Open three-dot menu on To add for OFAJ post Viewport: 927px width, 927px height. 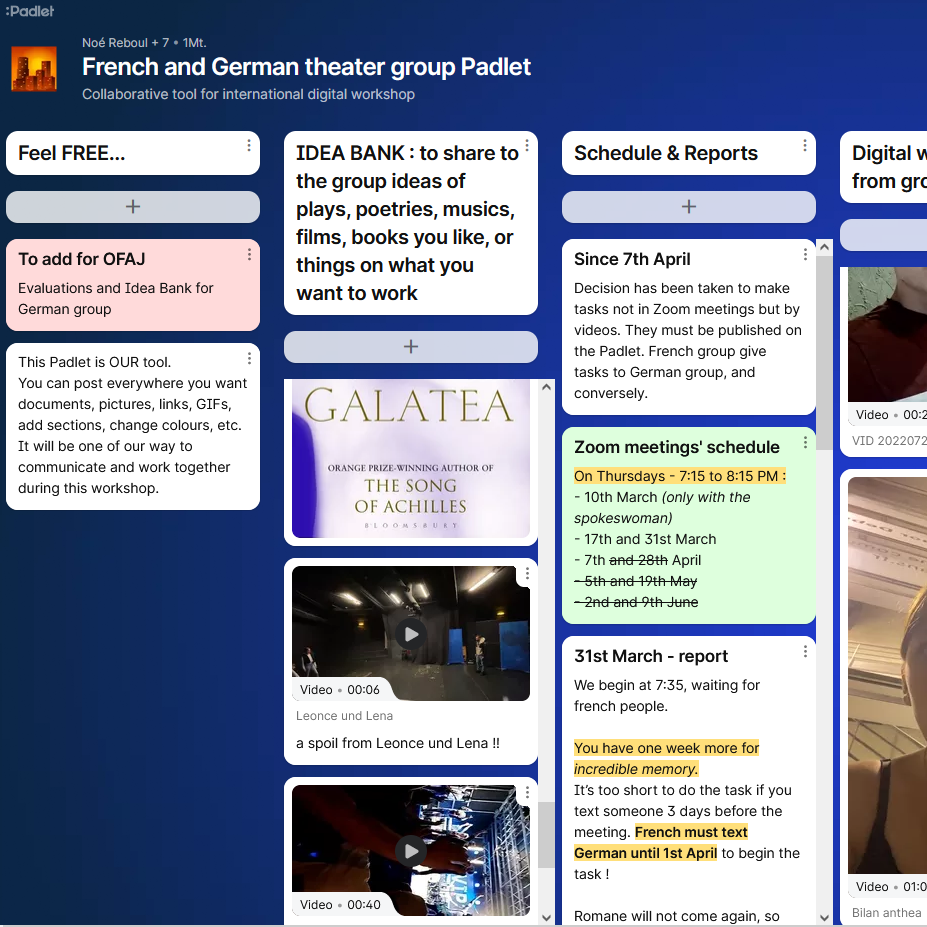coord(249,255)
